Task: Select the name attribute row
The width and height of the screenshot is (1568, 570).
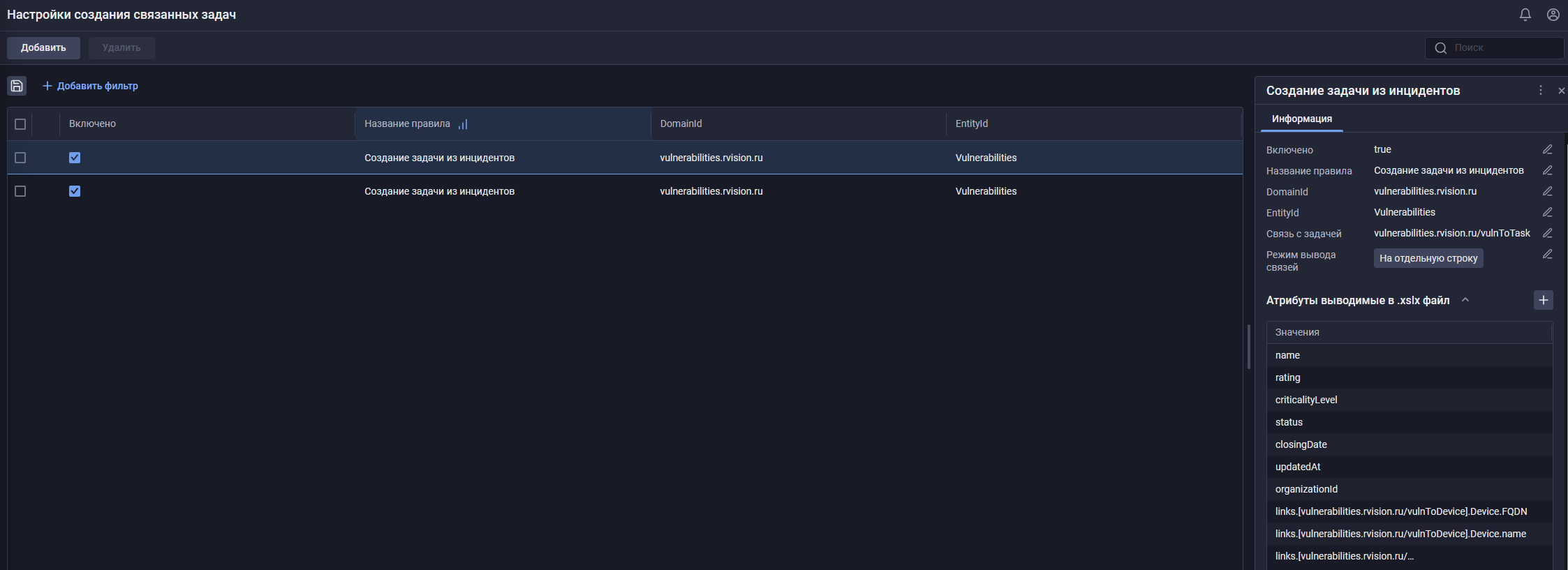Action: (1410, 355)
